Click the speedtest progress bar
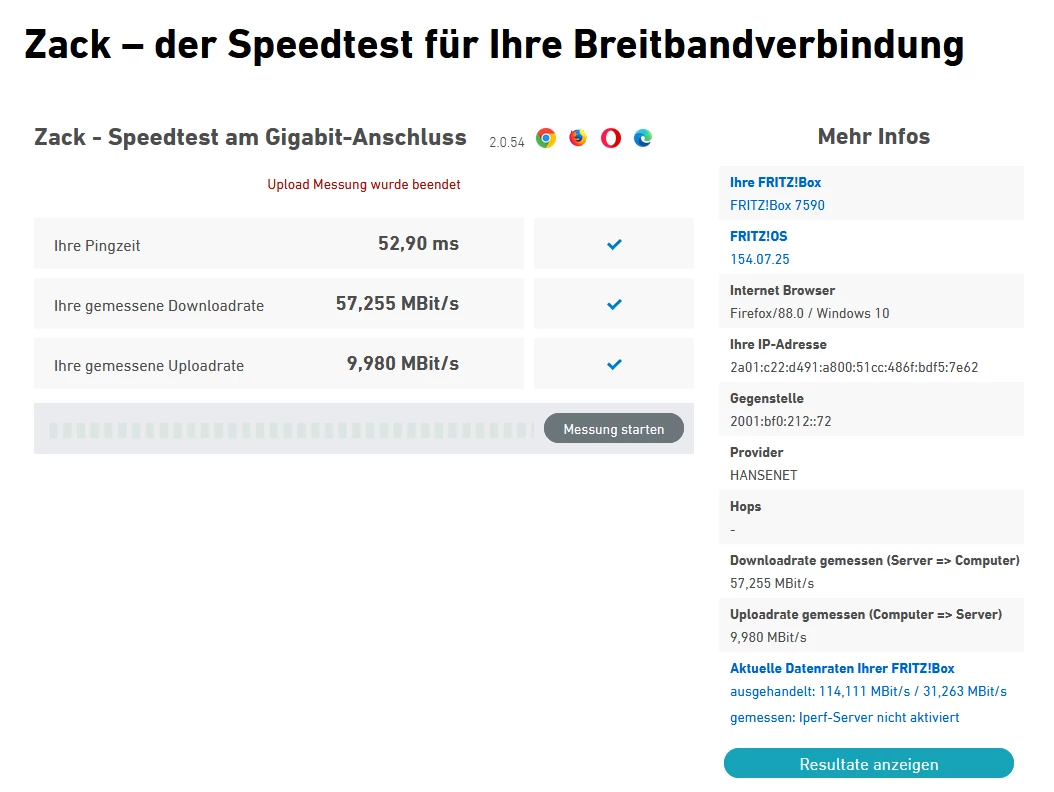 click(290, 430)
